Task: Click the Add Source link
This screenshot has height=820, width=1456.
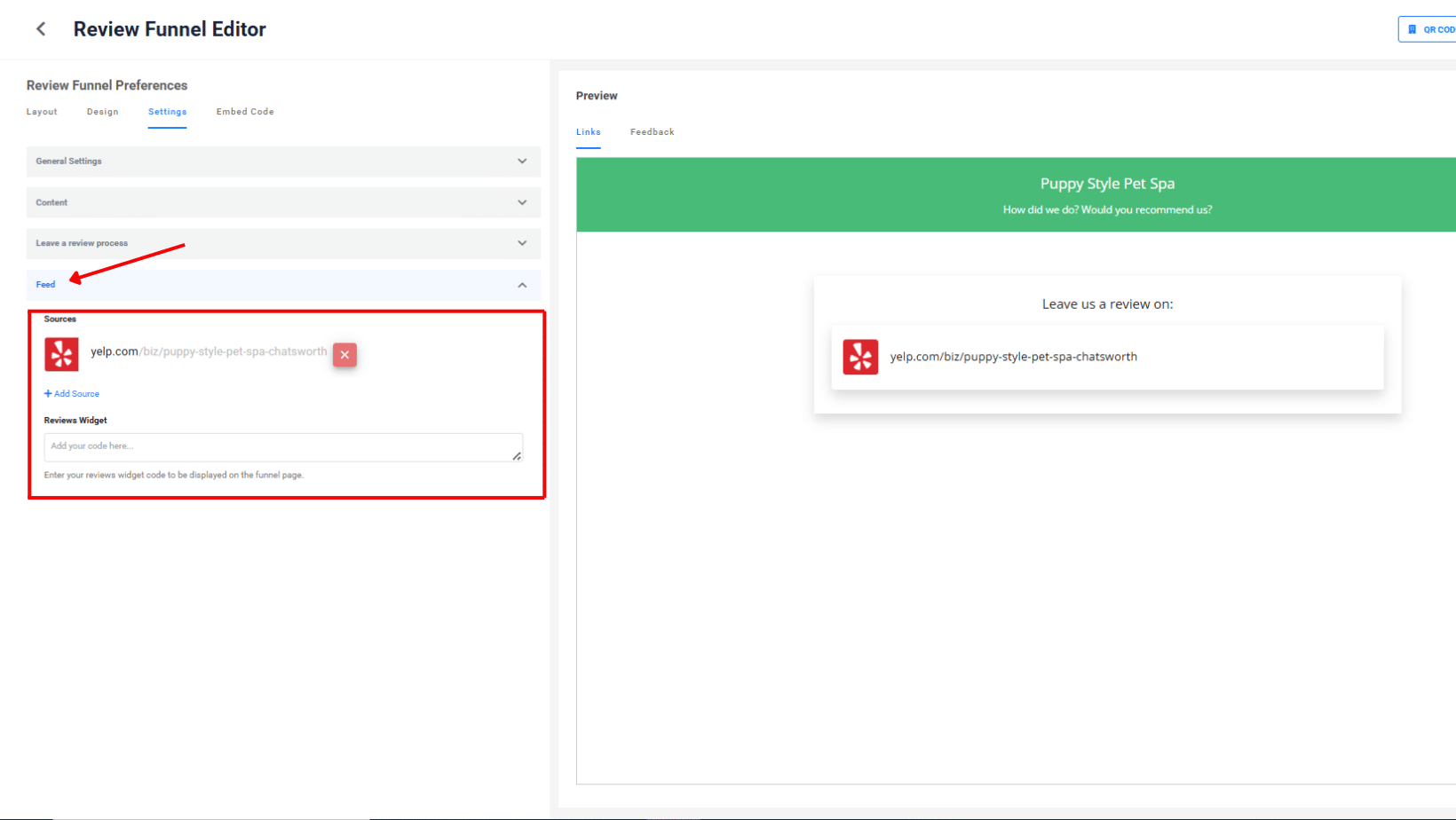Action: 72,394
